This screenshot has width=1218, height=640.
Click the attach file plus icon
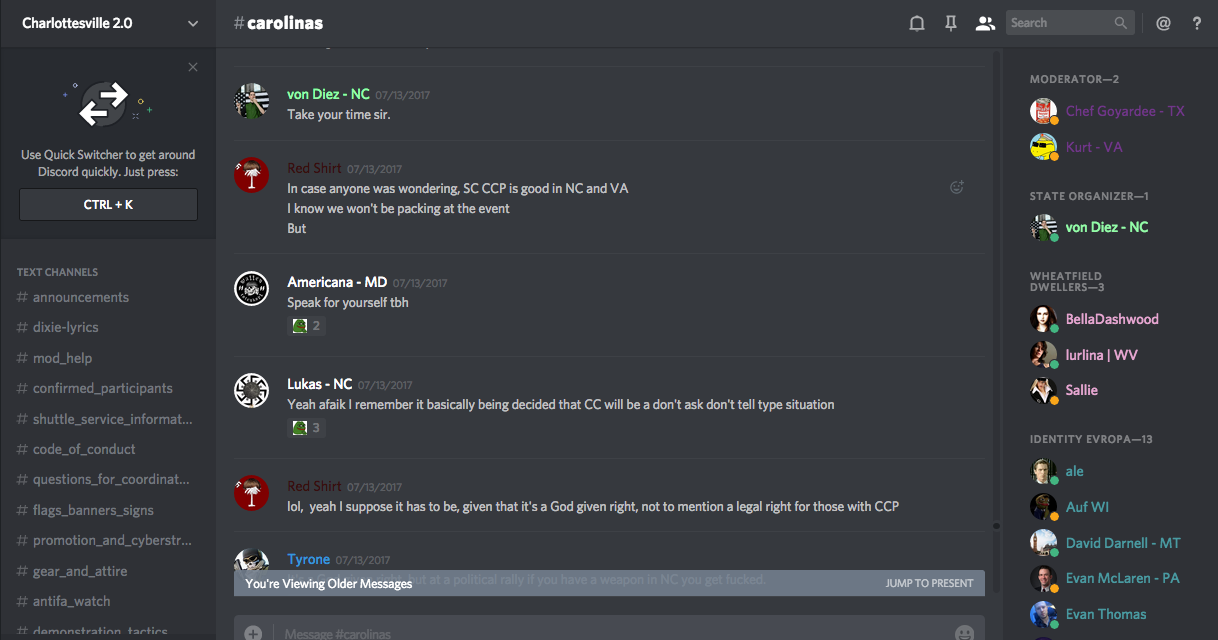[253, 633]
